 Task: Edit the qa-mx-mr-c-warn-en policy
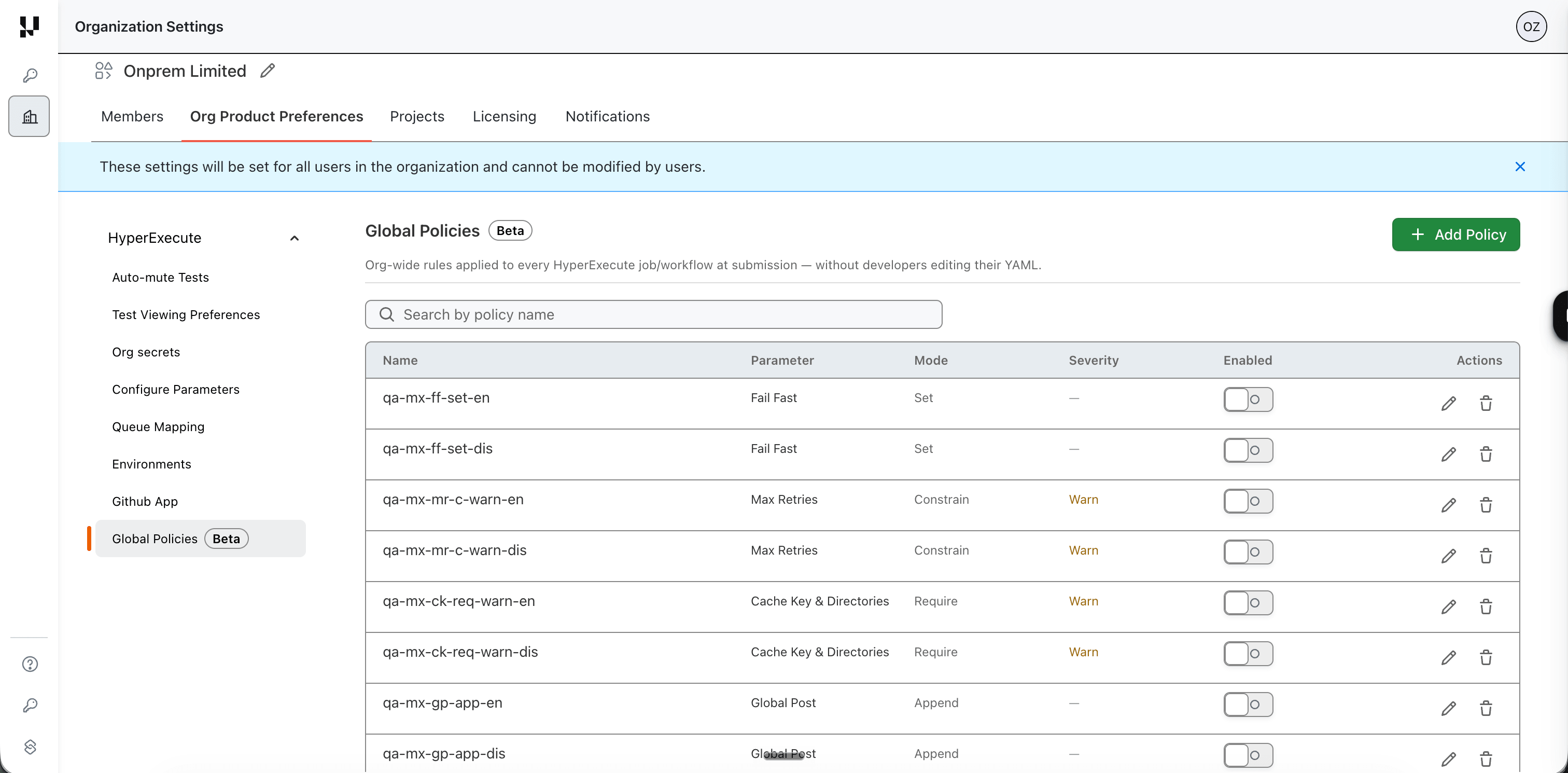[1449, 505]
